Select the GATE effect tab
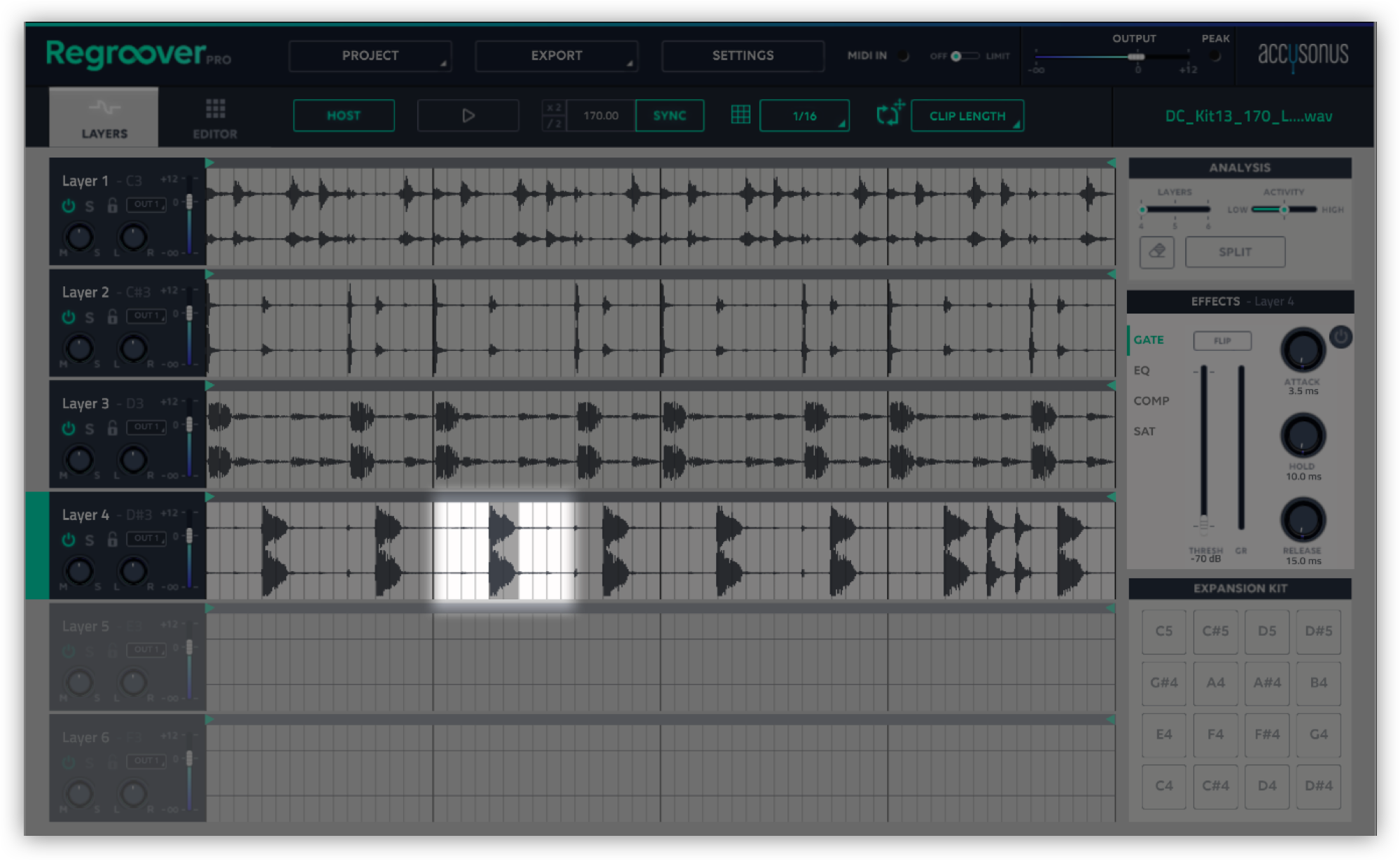The width and height of the screenshot is (1400, 861). pos(1149,339)
